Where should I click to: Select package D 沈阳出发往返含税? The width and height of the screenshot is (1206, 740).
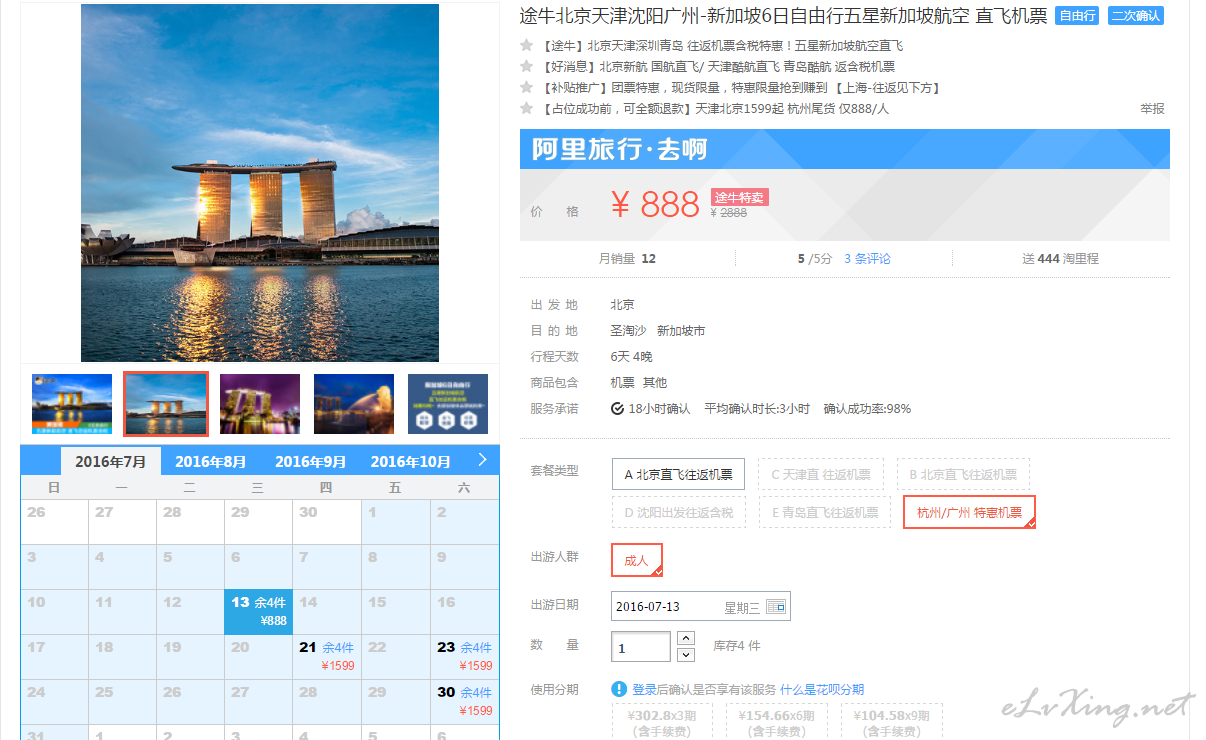coord(679,512)
